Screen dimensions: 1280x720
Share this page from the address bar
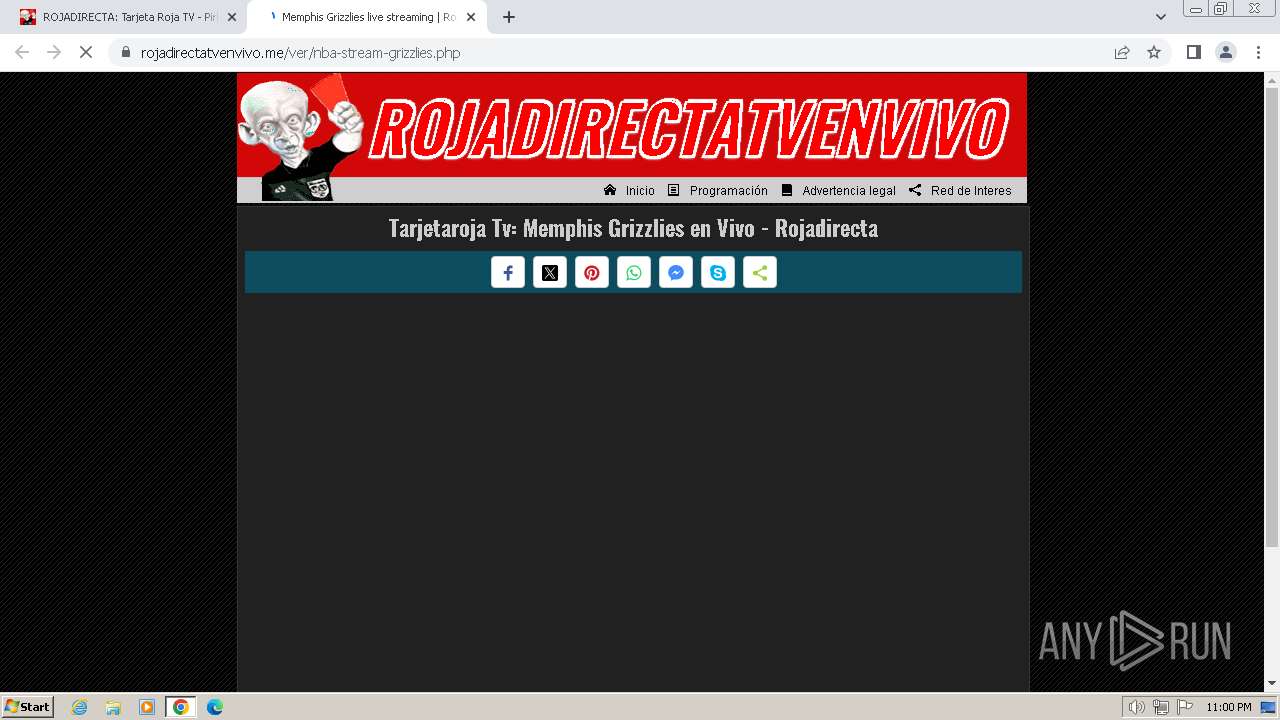pyautogui.click(x=1122, y=52)
